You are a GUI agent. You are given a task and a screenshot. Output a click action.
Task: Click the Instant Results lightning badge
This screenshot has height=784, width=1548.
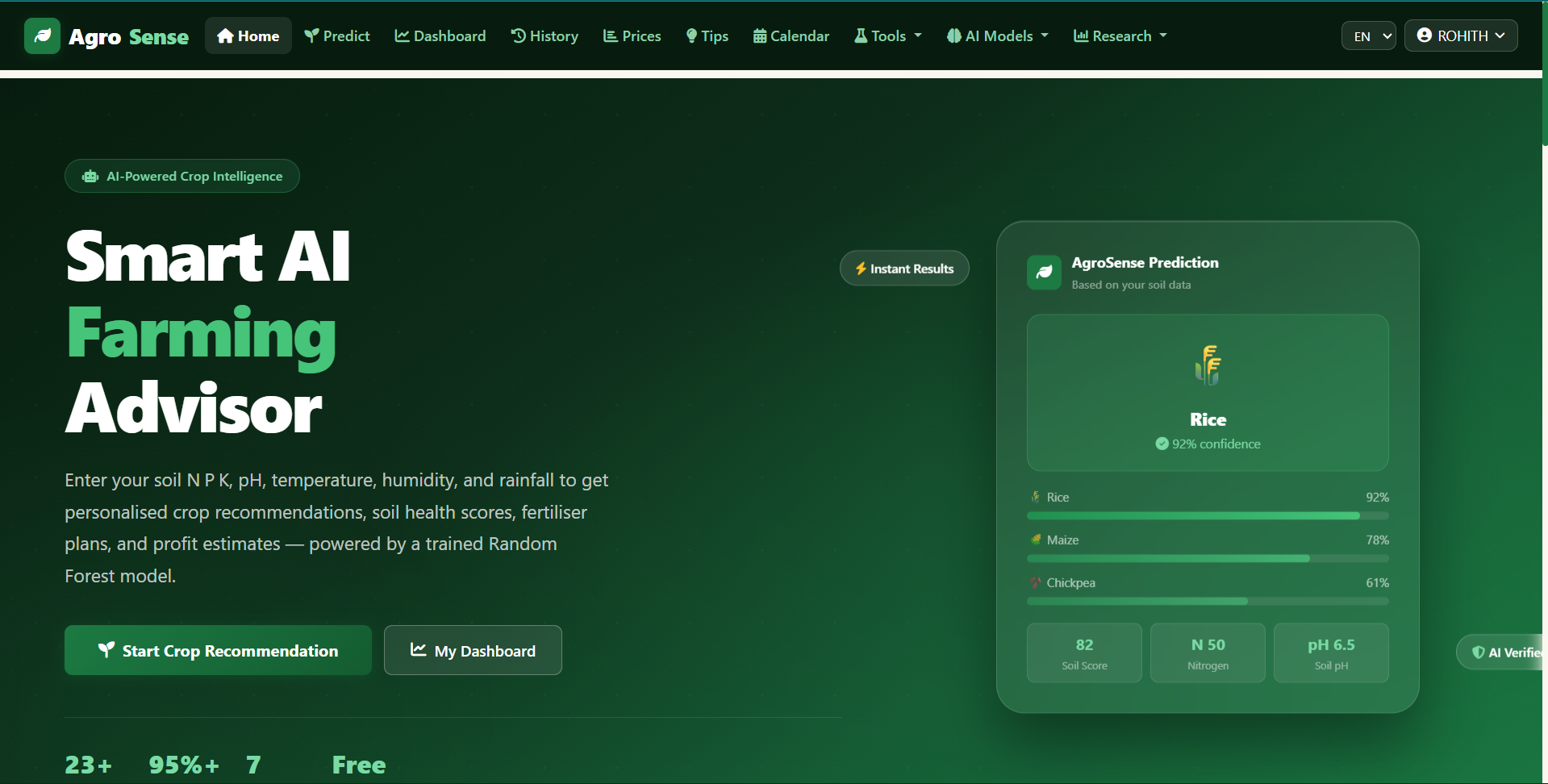(903, 268)
